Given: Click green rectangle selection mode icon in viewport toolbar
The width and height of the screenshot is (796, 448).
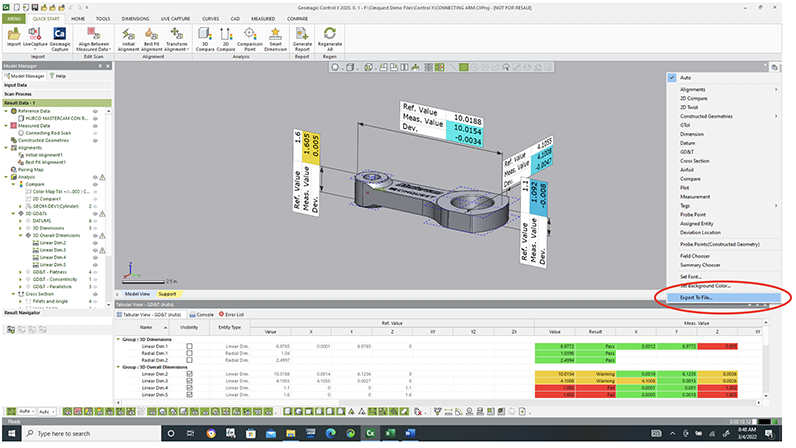Looking at the screenshot, I should [463, 67].
